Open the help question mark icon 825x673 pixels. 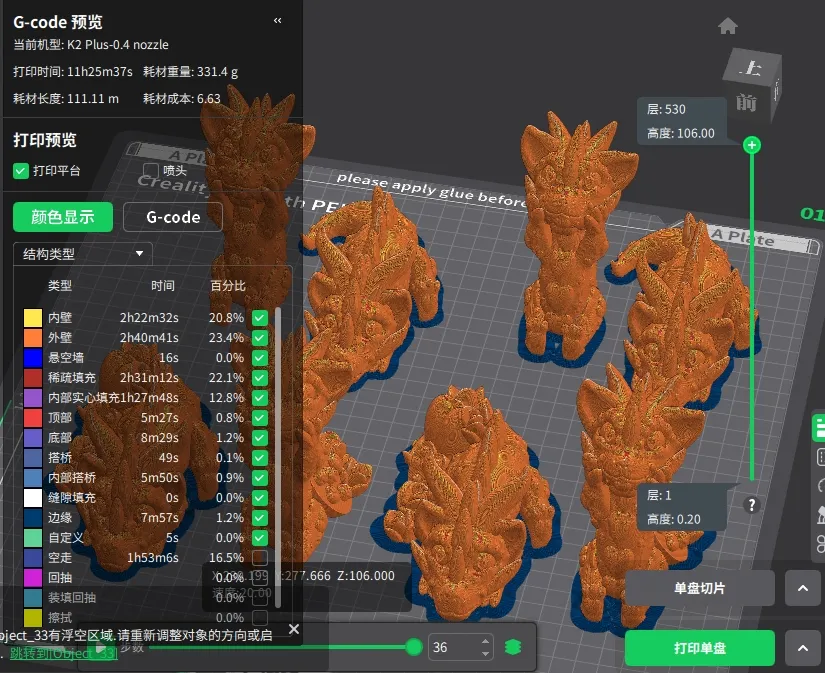point(752,505)
